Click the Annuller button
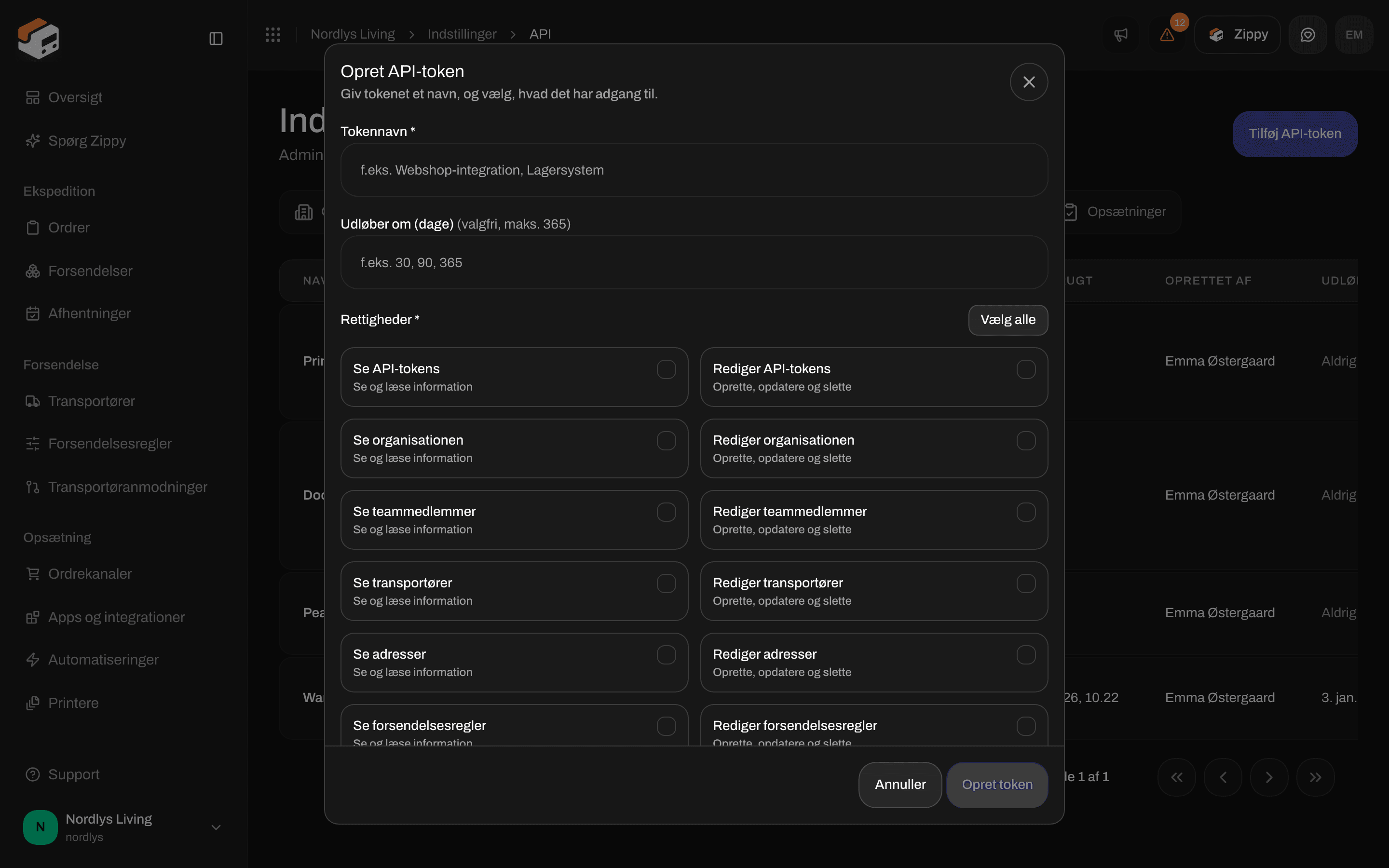The height and width of the screenshot is (868, 1389). point(900,785)
